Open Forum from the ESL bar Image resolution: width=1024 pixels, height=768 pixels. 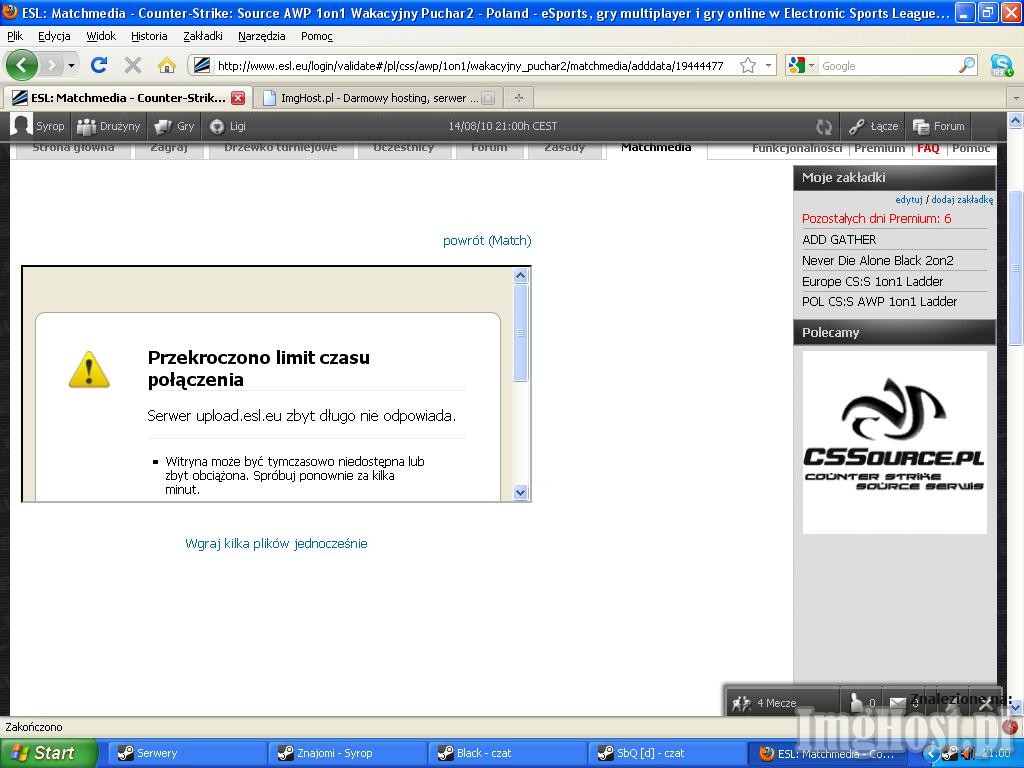(938, 126)
